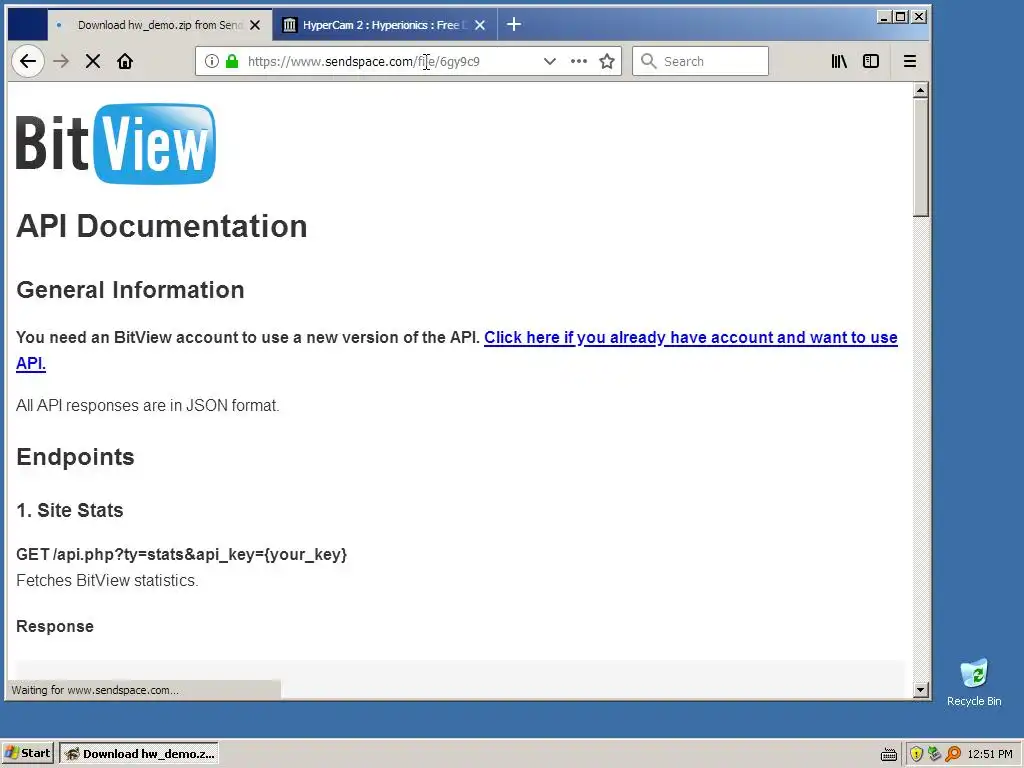
Task: Click the Endpoints heading
Action: 75,457
